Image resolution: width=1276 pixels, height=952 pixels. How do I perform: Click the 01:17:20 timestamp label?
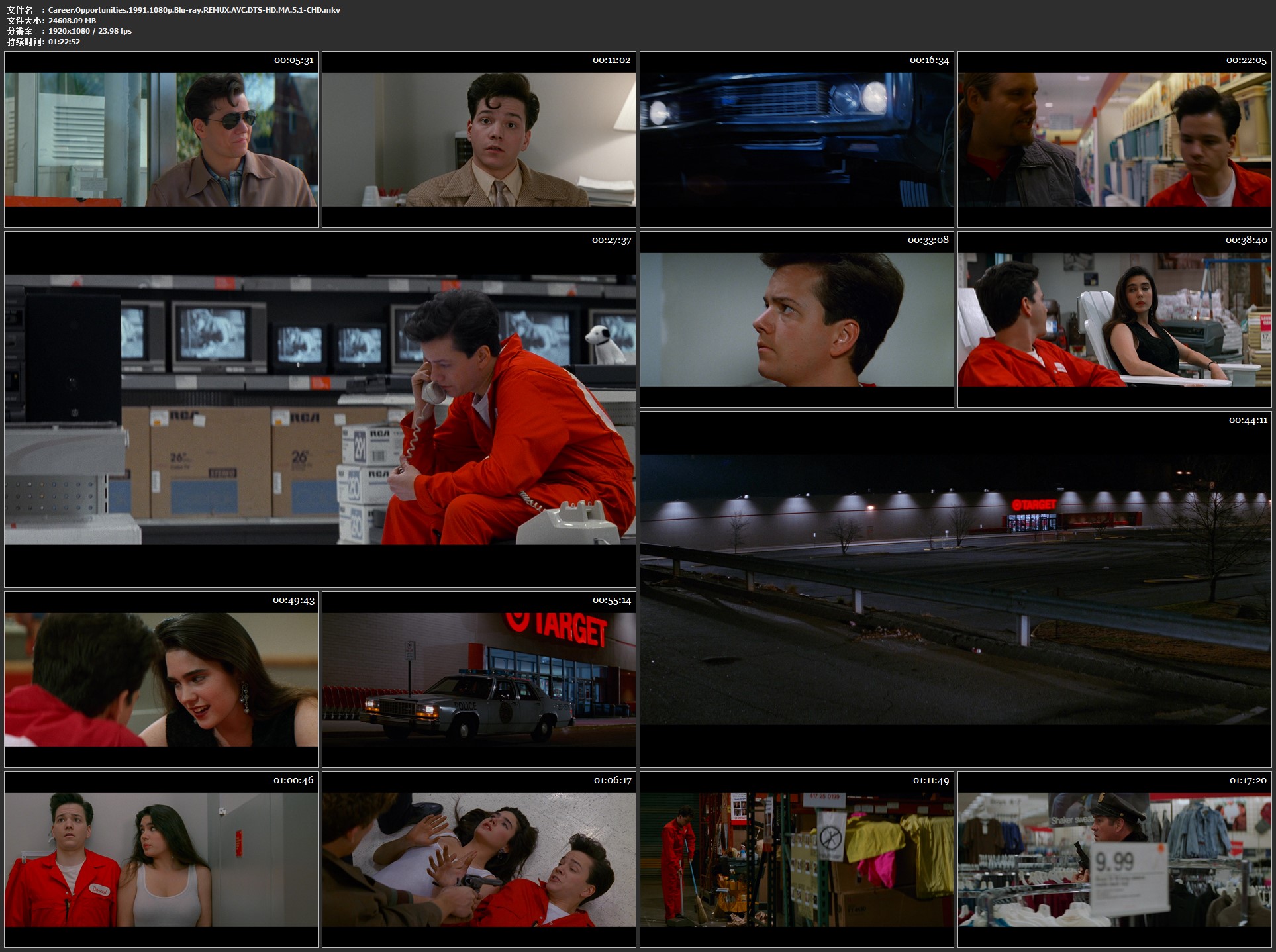[1248, 781]
